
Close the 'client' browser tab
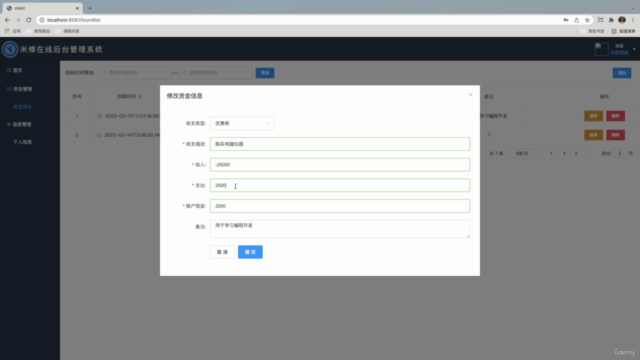point(77,8)
